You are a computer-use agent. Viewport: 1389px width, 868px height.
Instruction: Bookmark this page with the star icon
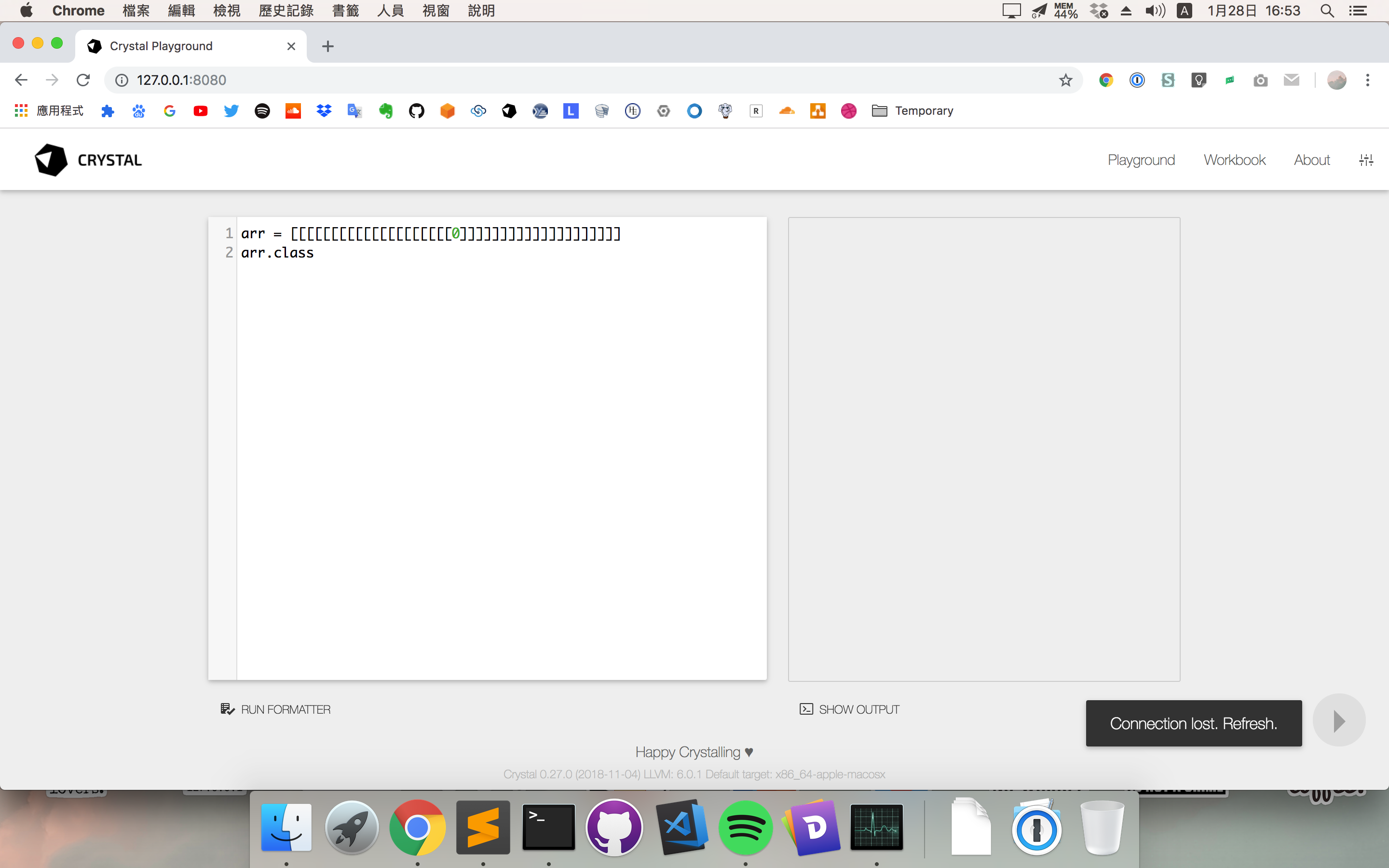click(1066, 80)
